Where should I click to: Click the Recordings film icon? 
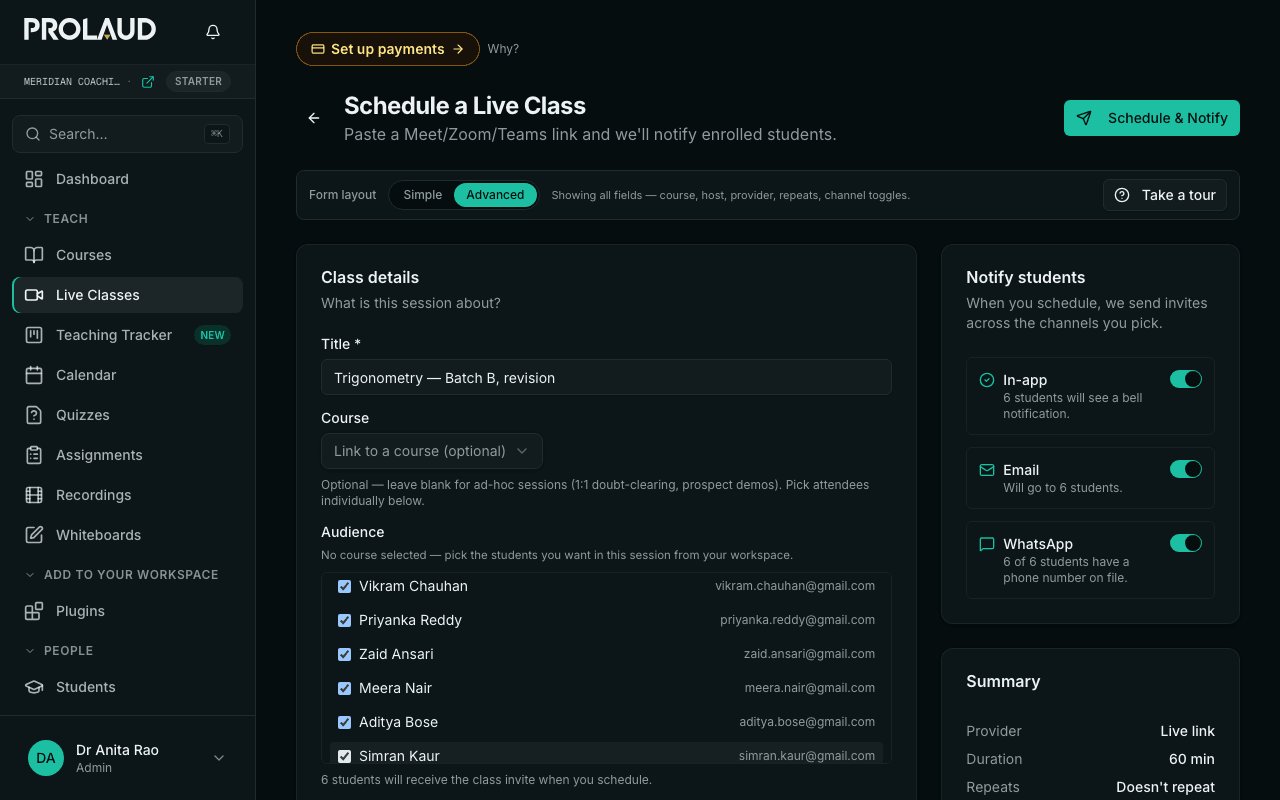coord(34,495)
